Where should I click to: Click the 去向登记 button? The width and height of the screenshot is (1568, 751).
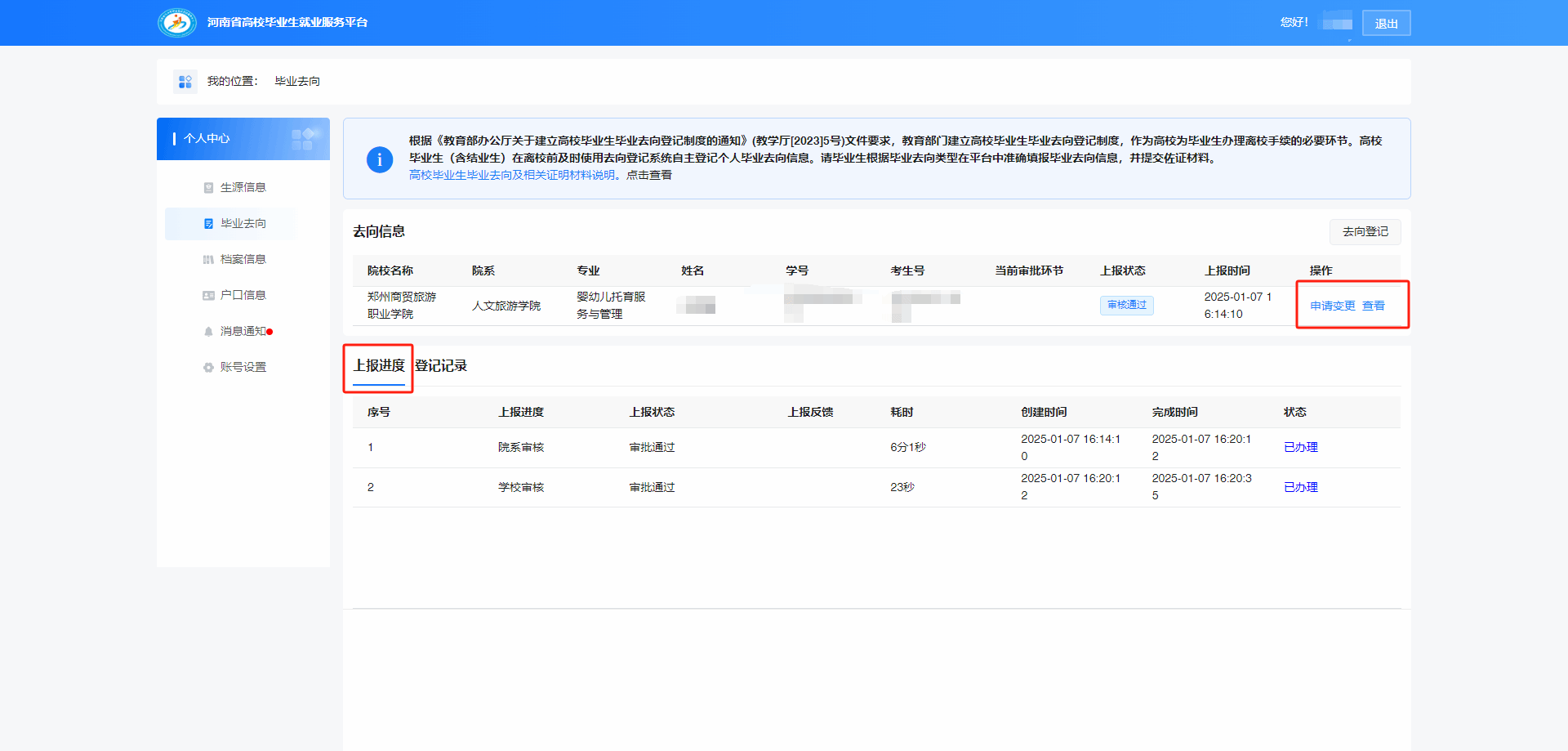coord(1365,232)
